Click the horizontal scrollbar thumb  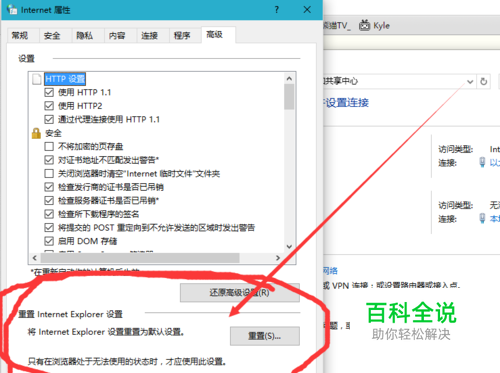[x=140, y=258]
